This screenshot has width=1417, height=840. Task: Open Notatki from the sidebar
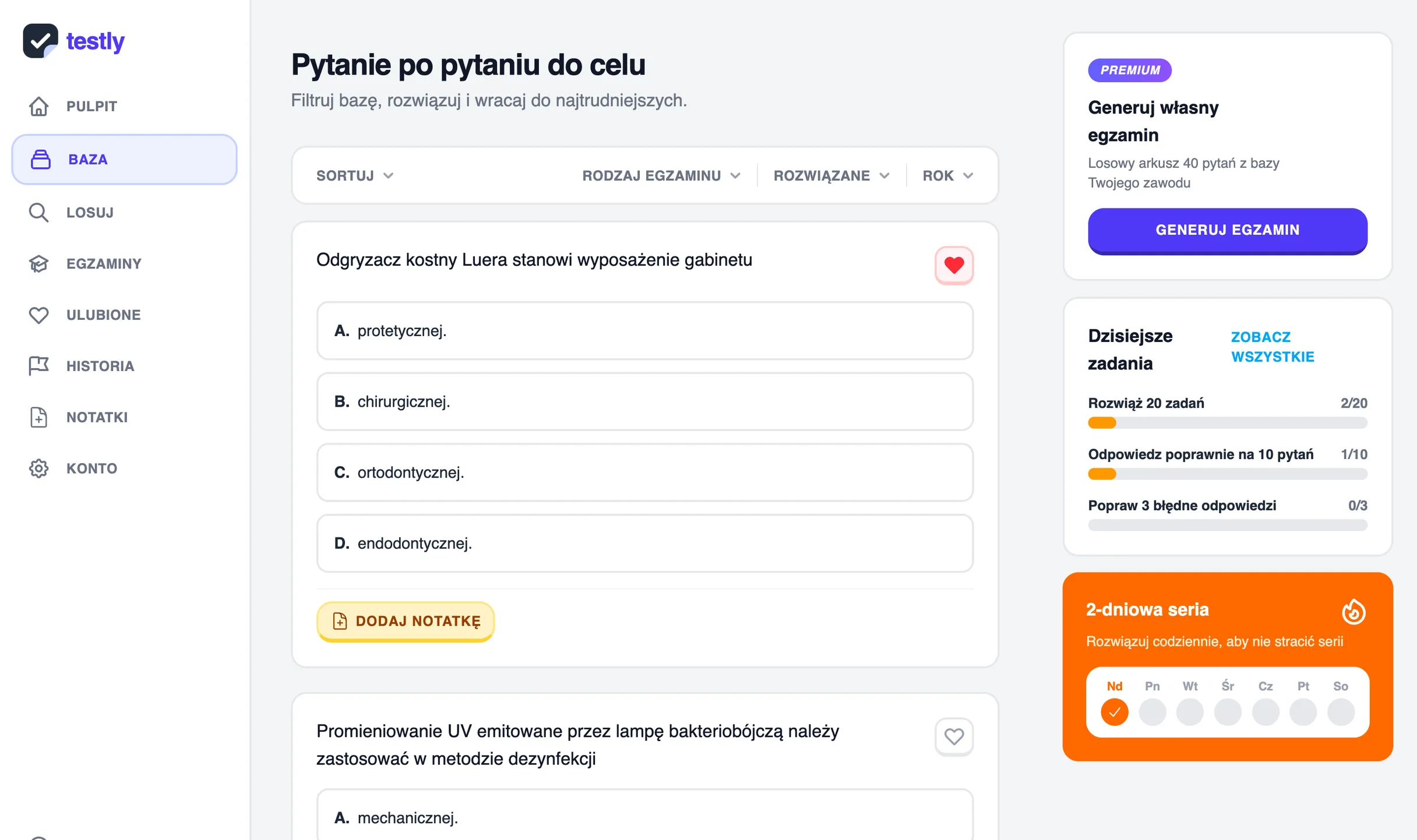click(124, 417)
